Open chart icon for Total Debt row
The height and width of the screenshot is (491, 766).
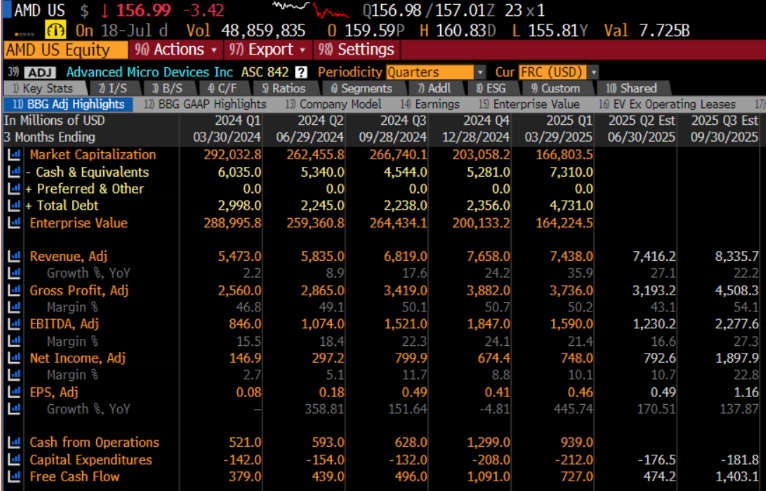click(14, 206)
